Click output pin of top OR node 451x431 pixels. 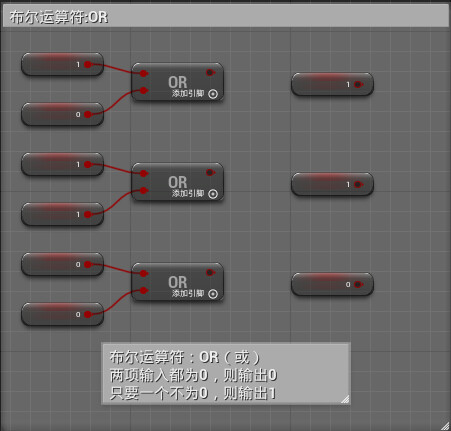point(211,72)
